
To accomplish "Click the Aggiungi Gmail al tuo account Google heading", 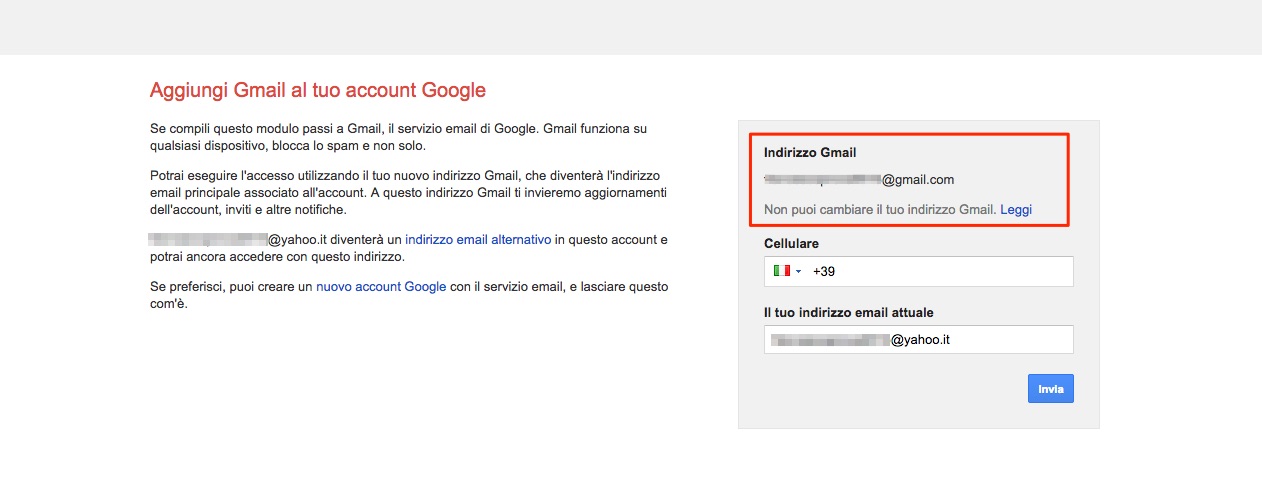I will point(318,90).
